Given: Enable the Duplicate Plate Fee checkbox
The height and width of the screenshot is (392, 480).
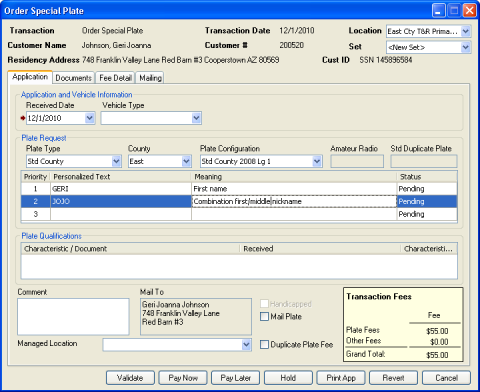Looking at the screenshot, I should (264, 344).
